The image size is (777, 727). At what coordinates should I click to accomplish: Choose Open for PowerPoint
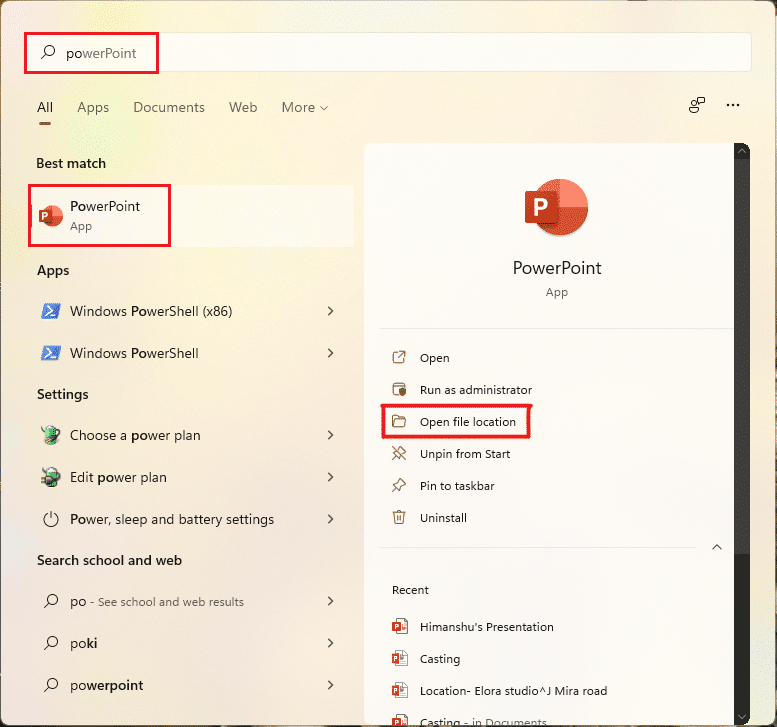point(435,358)
